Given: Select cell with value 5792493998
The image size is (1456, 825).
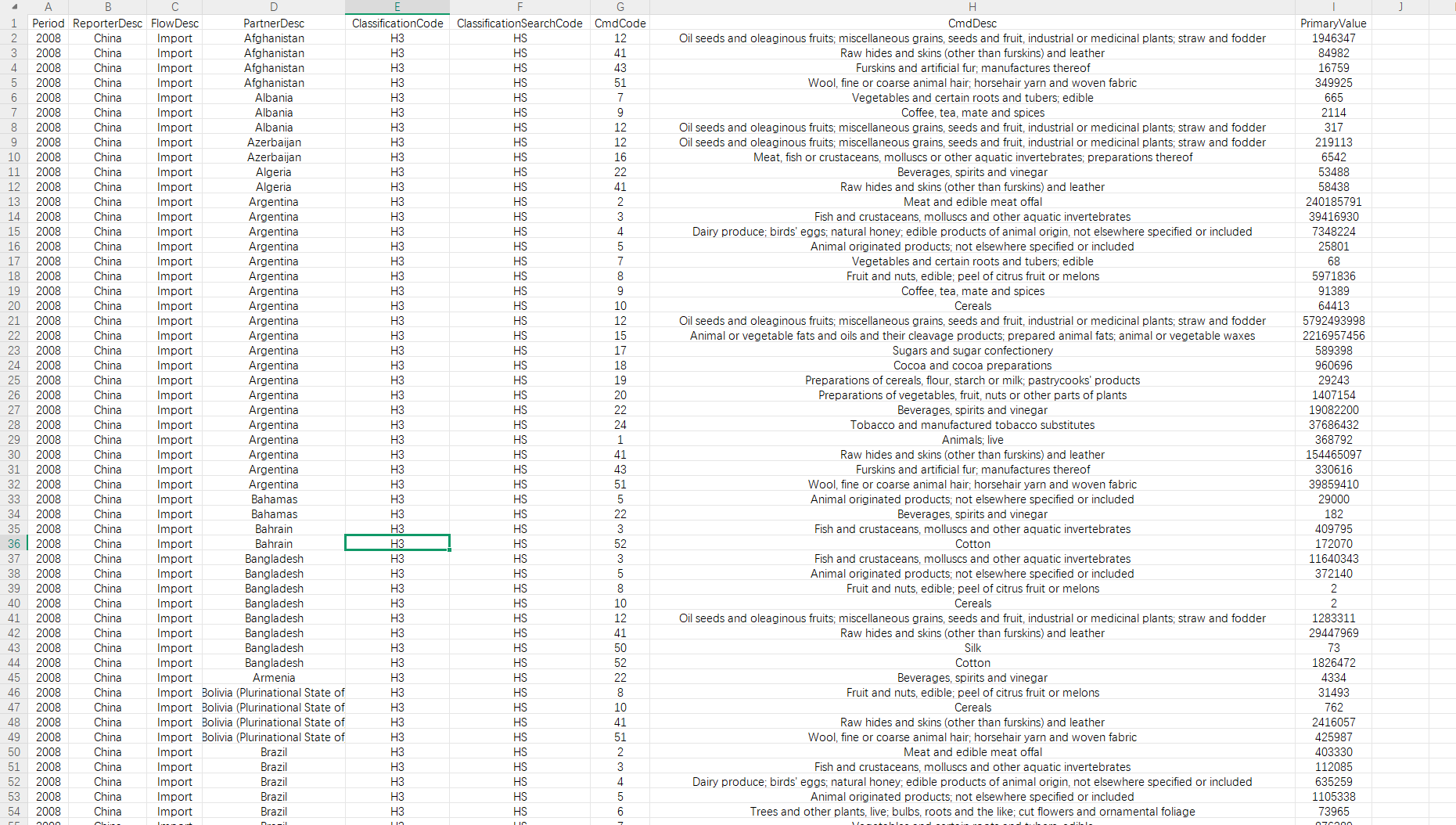Looking at the screenshot, I should (x=1333, y=321).
